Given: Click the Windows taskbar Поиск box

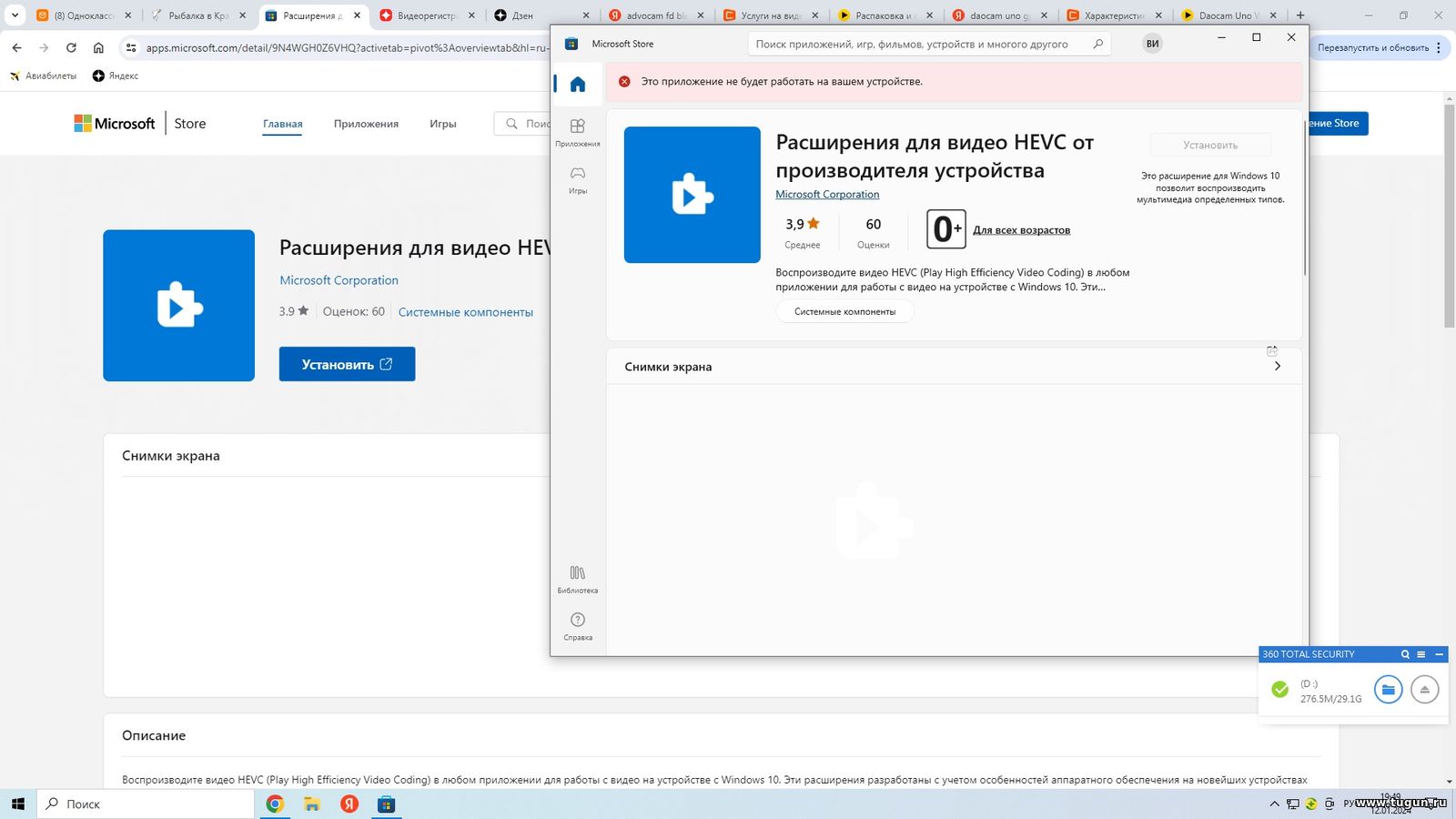Looking at the screenshot, I should (146, 804).
